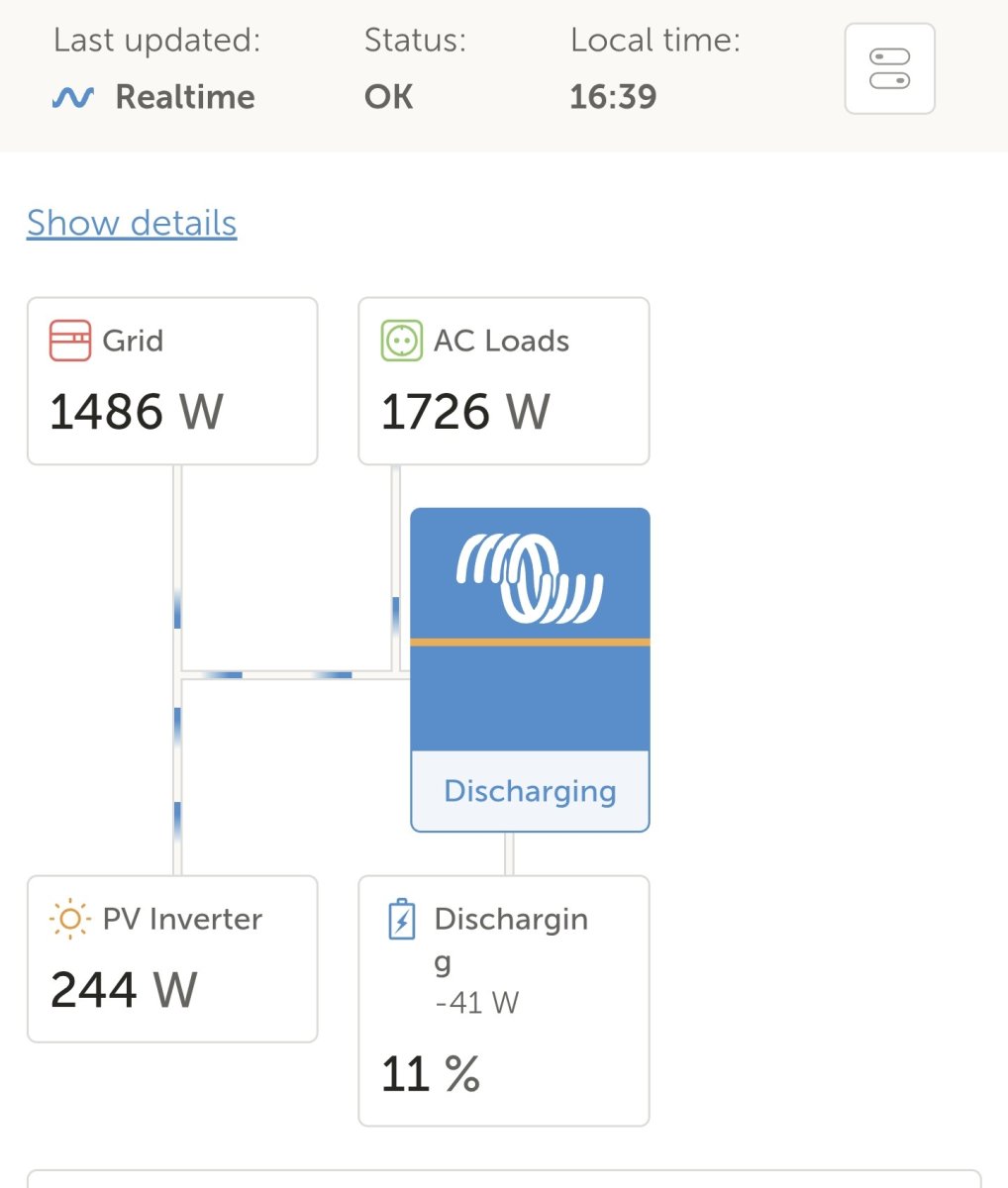1008x1188 pixels.
Task: Click the Last updated label
Action: 157,41
